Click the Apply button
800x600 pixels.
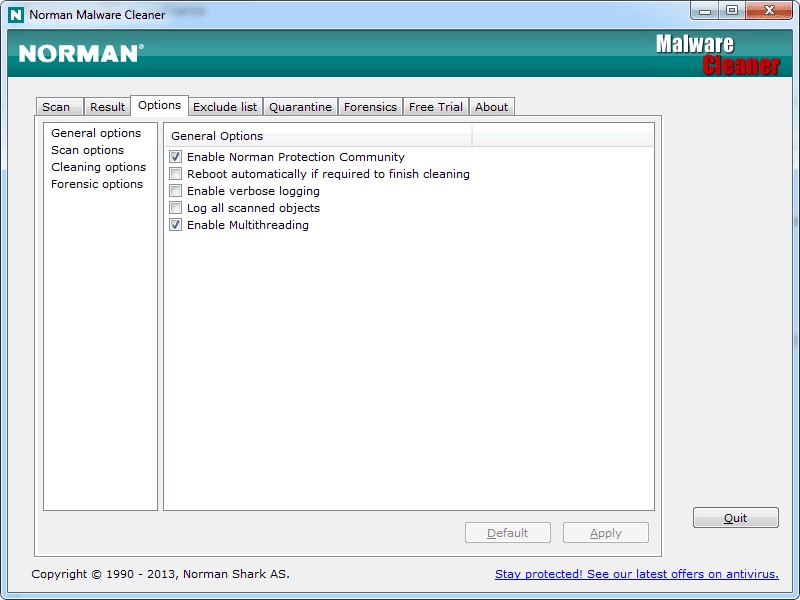pyautogui.click(x=606, y=533)
